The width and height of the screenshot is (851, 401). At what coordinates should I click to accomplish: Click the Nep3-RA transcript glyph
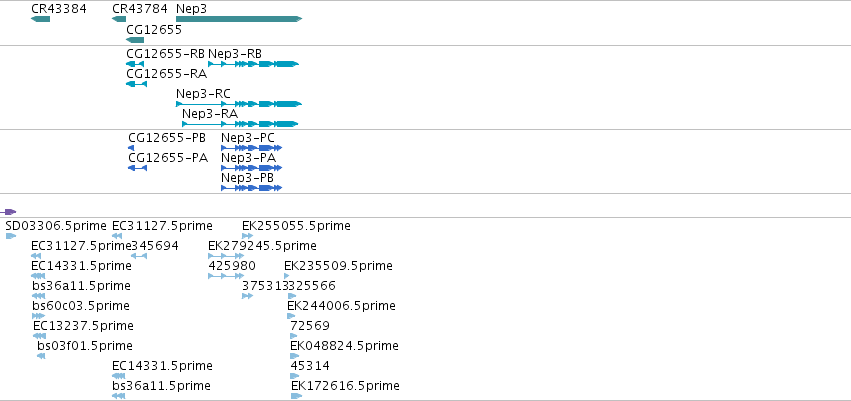point(240,124)
